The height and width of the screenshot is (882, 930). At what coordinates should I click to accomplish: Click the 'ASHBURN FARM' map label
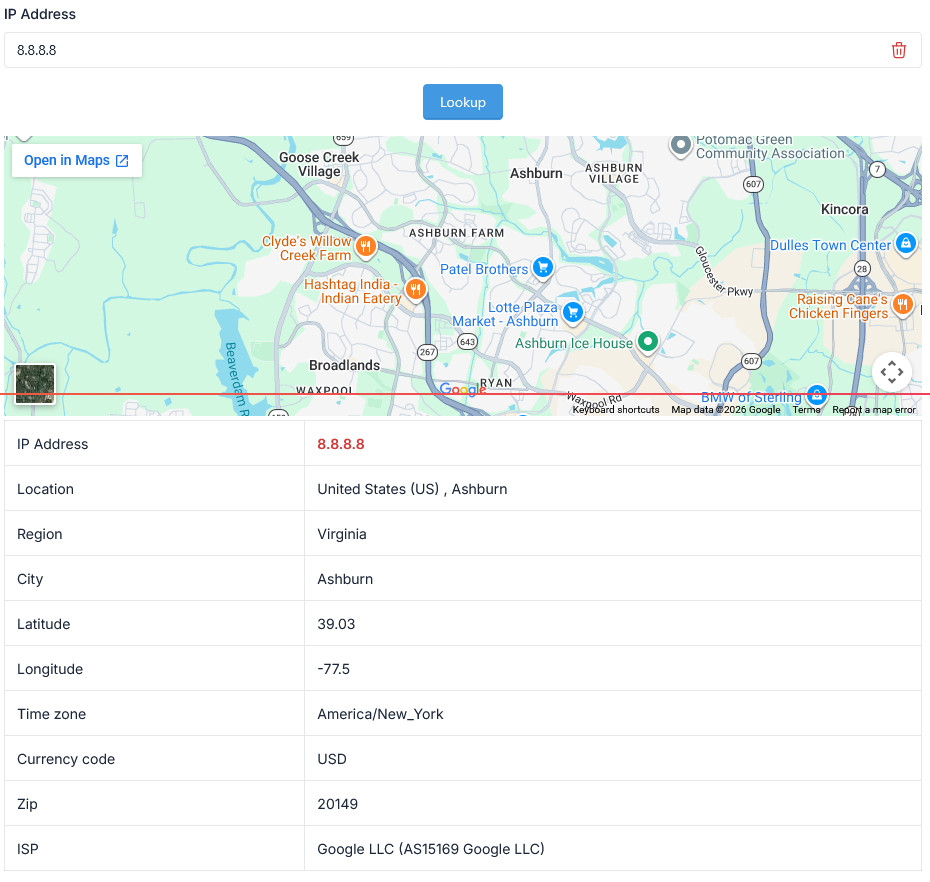click(x=456, y=233)
